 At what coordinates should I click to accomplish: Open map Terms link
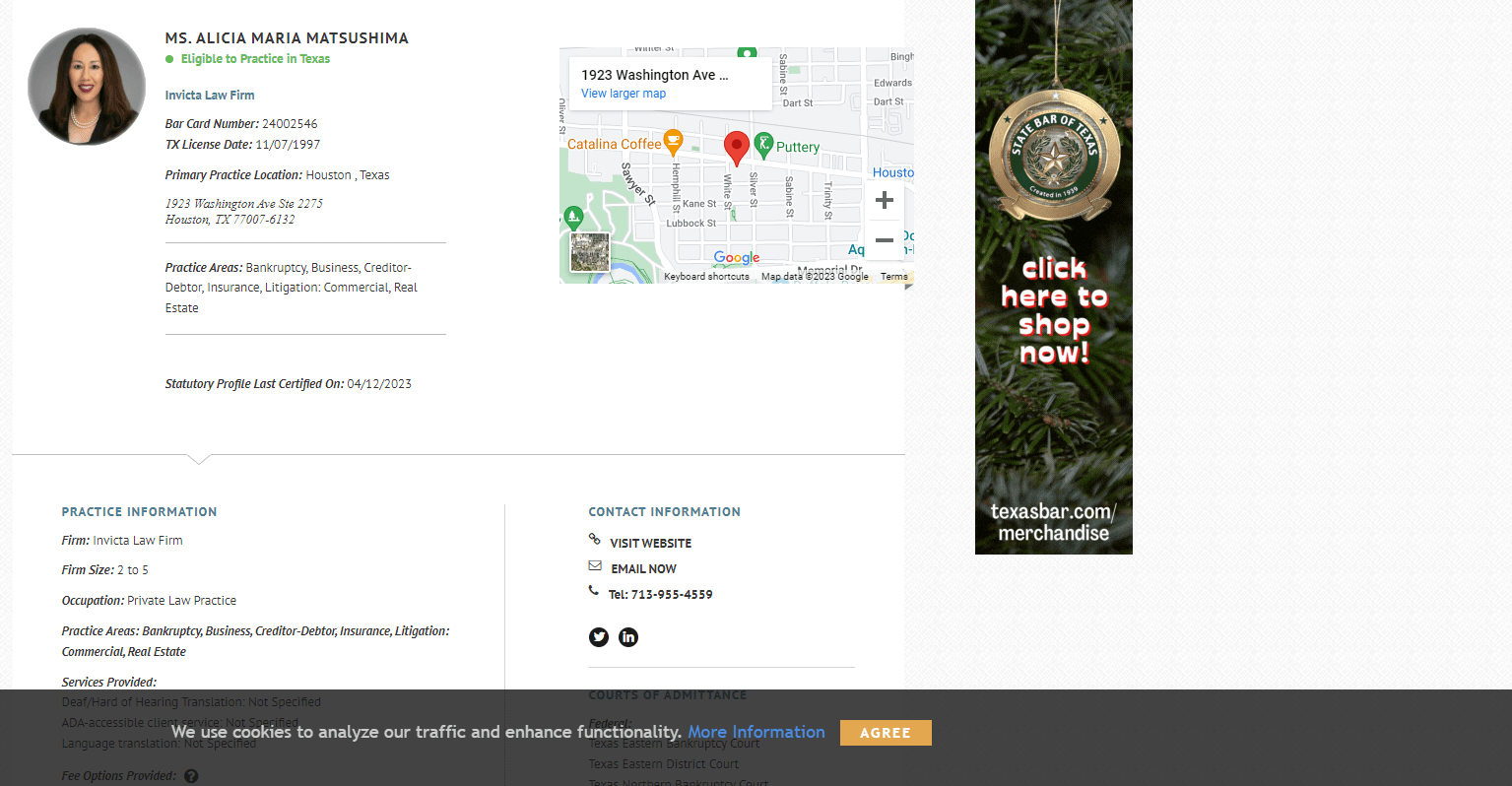894,277
